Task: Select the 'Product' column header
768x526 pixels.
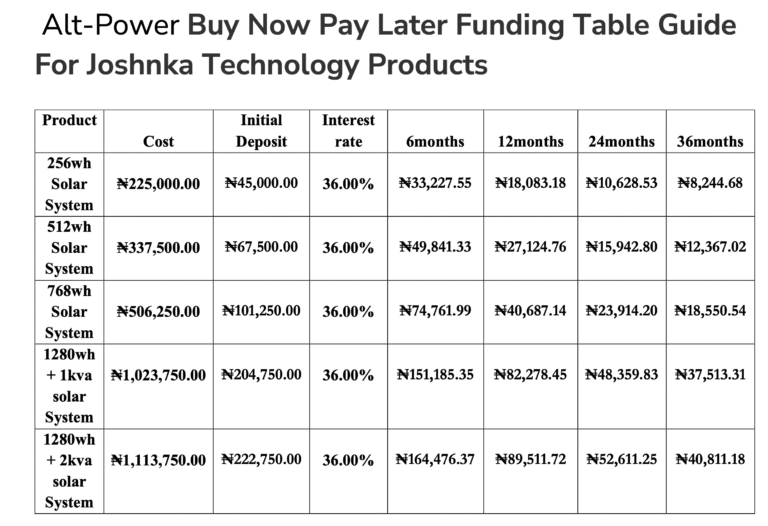Action: click(69, 121)
